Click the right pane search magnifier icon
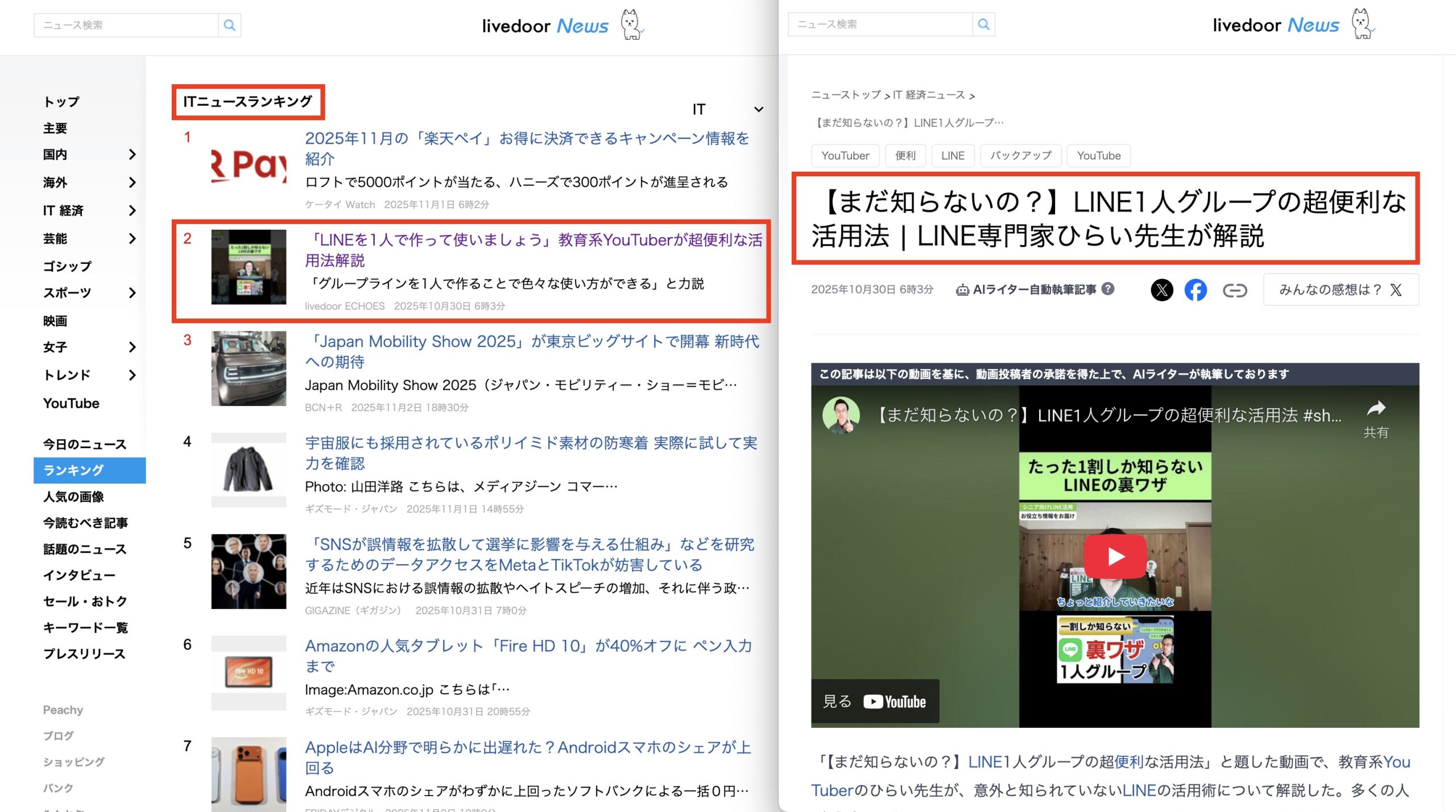The image size is (1456, 812). [983, 24]
